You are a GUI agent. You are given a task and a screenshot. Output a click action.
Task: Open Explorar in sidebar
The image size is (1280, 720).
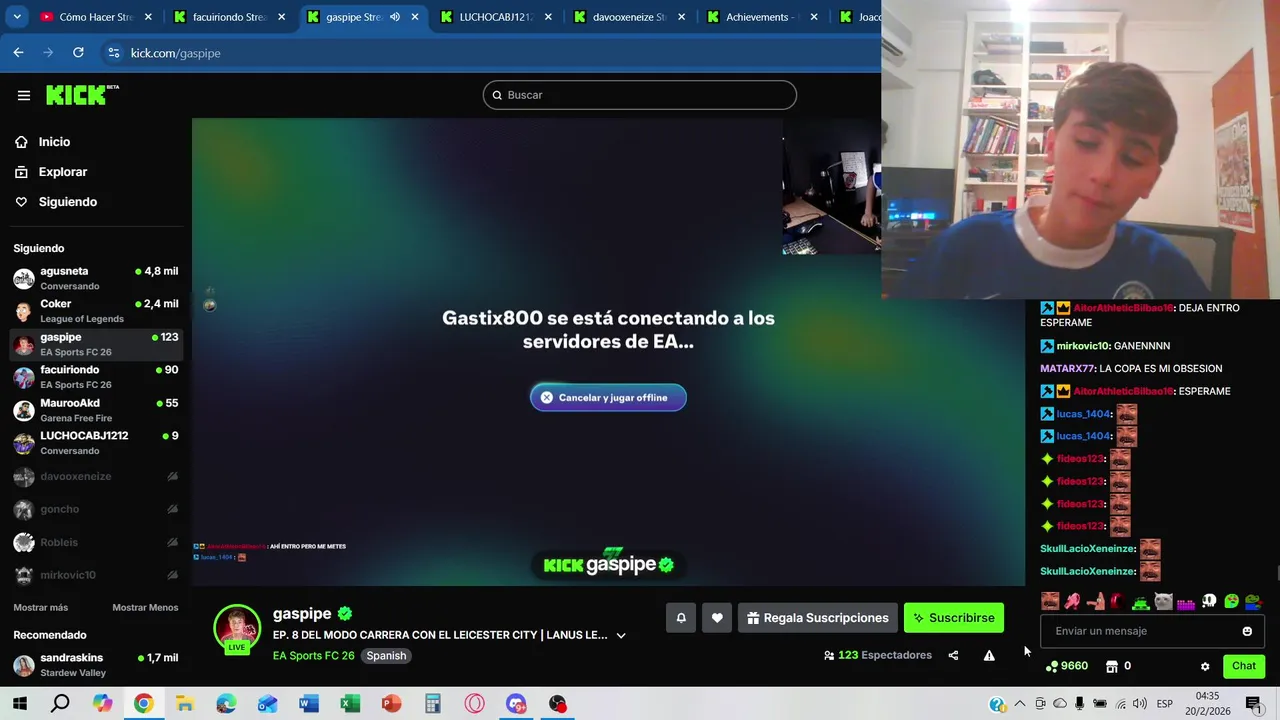pos(62,172)
